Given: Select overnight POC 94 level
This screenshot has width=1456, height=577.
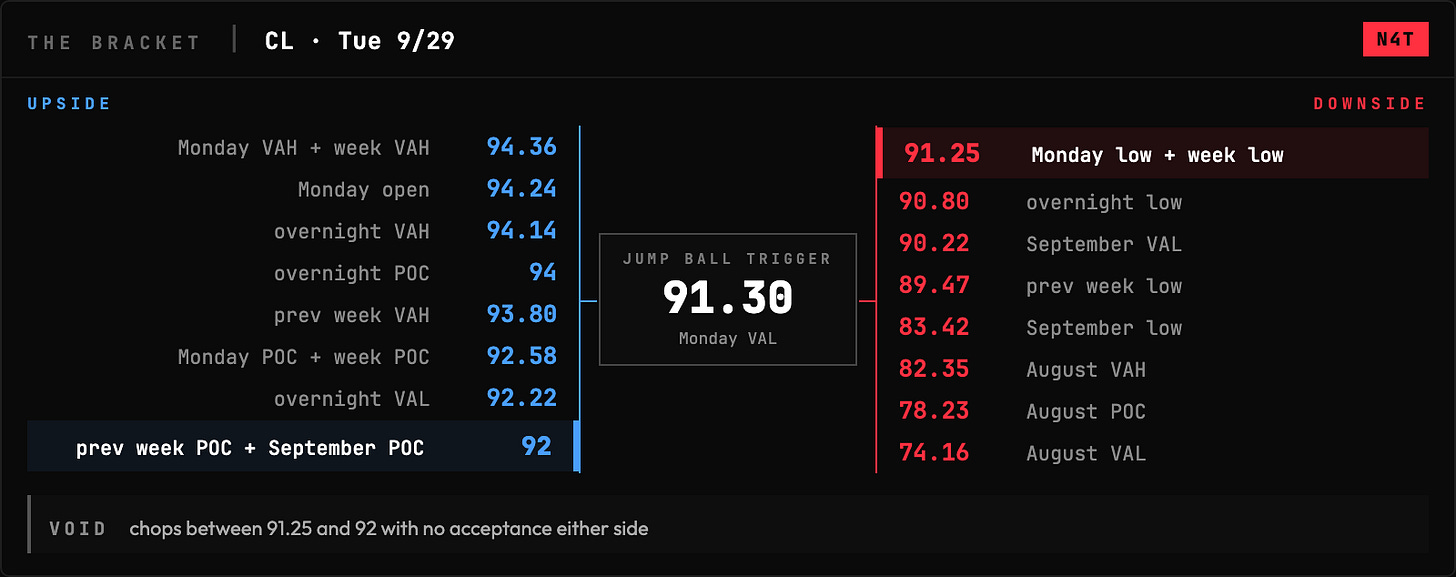Looking at the screenshot, I should (543, 273).
